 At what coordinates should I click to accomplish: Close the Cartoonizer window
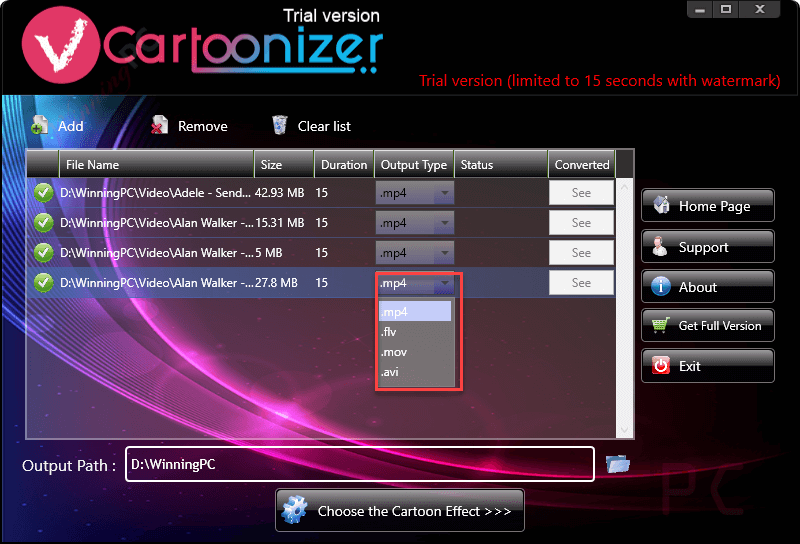(x=760, y=9)
